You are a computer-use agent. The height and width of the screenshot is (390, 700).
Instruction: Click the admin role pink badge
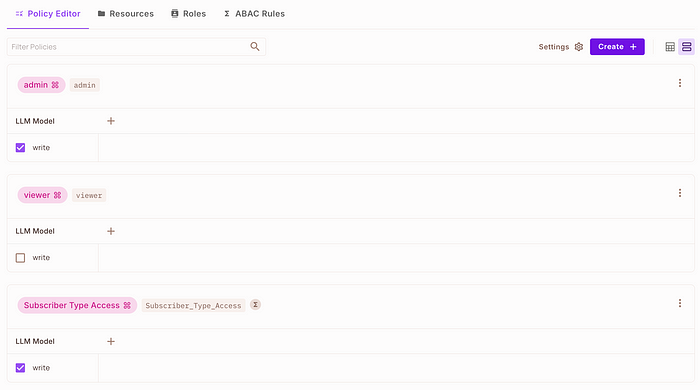coord(42,85)
